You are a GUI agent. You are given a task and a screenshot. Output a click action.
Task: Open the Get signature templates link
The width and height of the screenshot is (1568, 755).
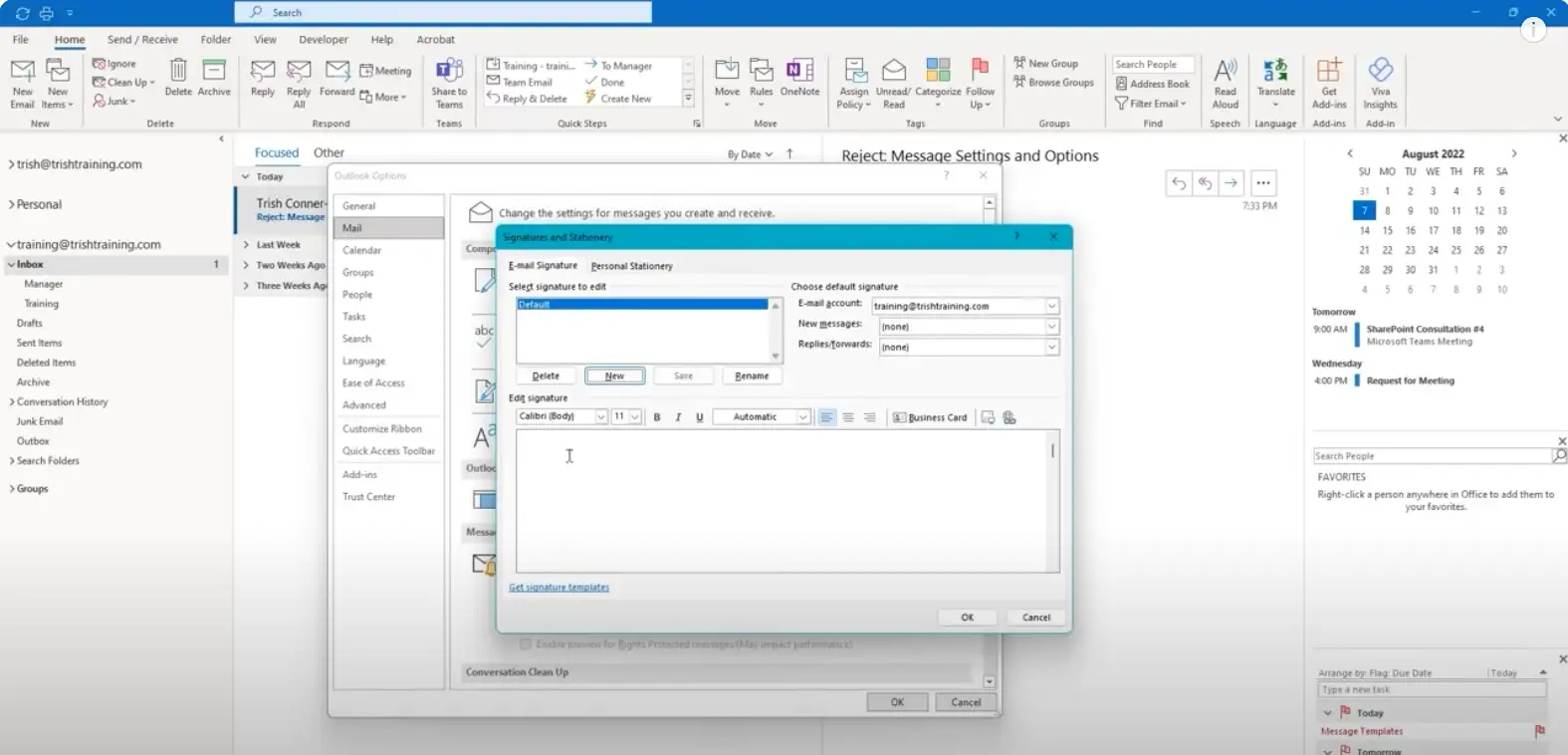click(x=559, y=588)
